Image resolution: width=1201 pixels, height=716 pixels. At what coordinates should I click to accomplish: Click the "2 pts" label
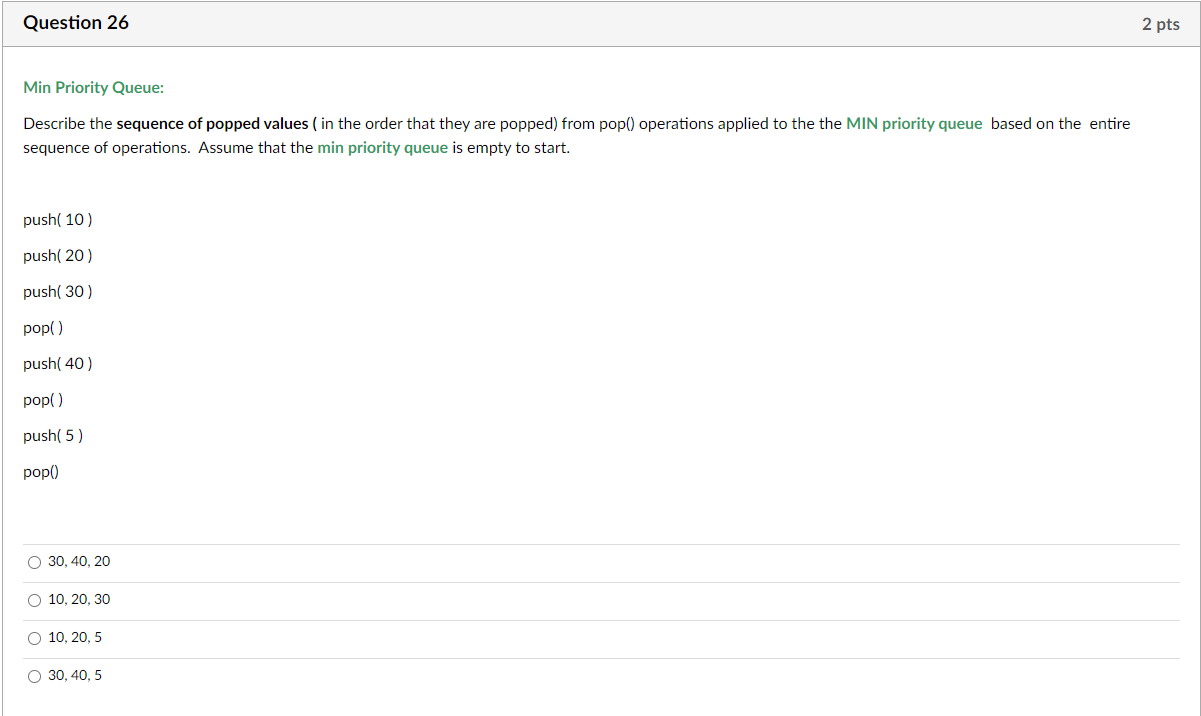pos(1160,23)
